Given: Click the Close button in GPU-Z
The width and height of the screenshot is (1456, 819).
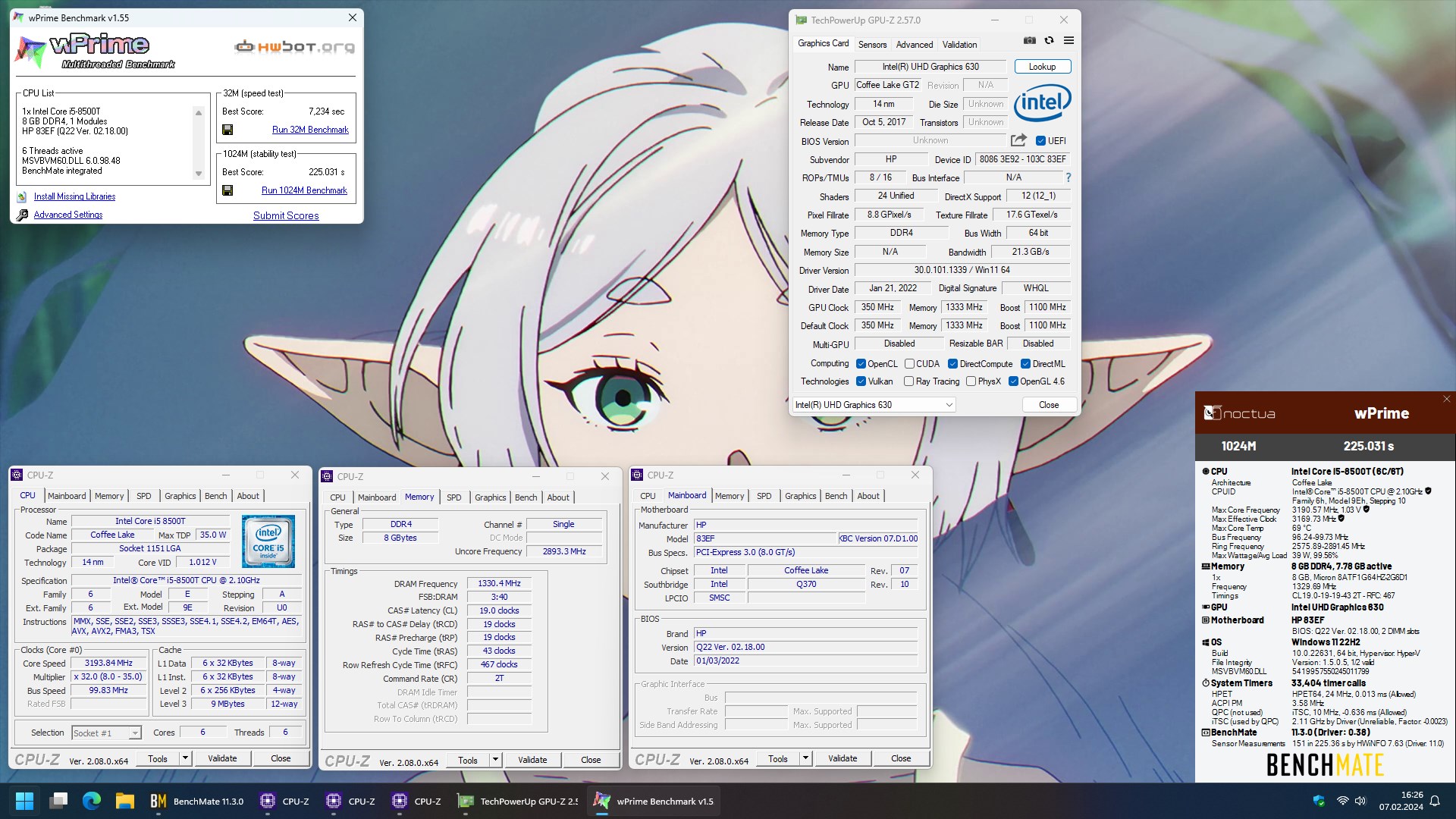Looking at the screenshot, I should click(x=1049, y=405).
